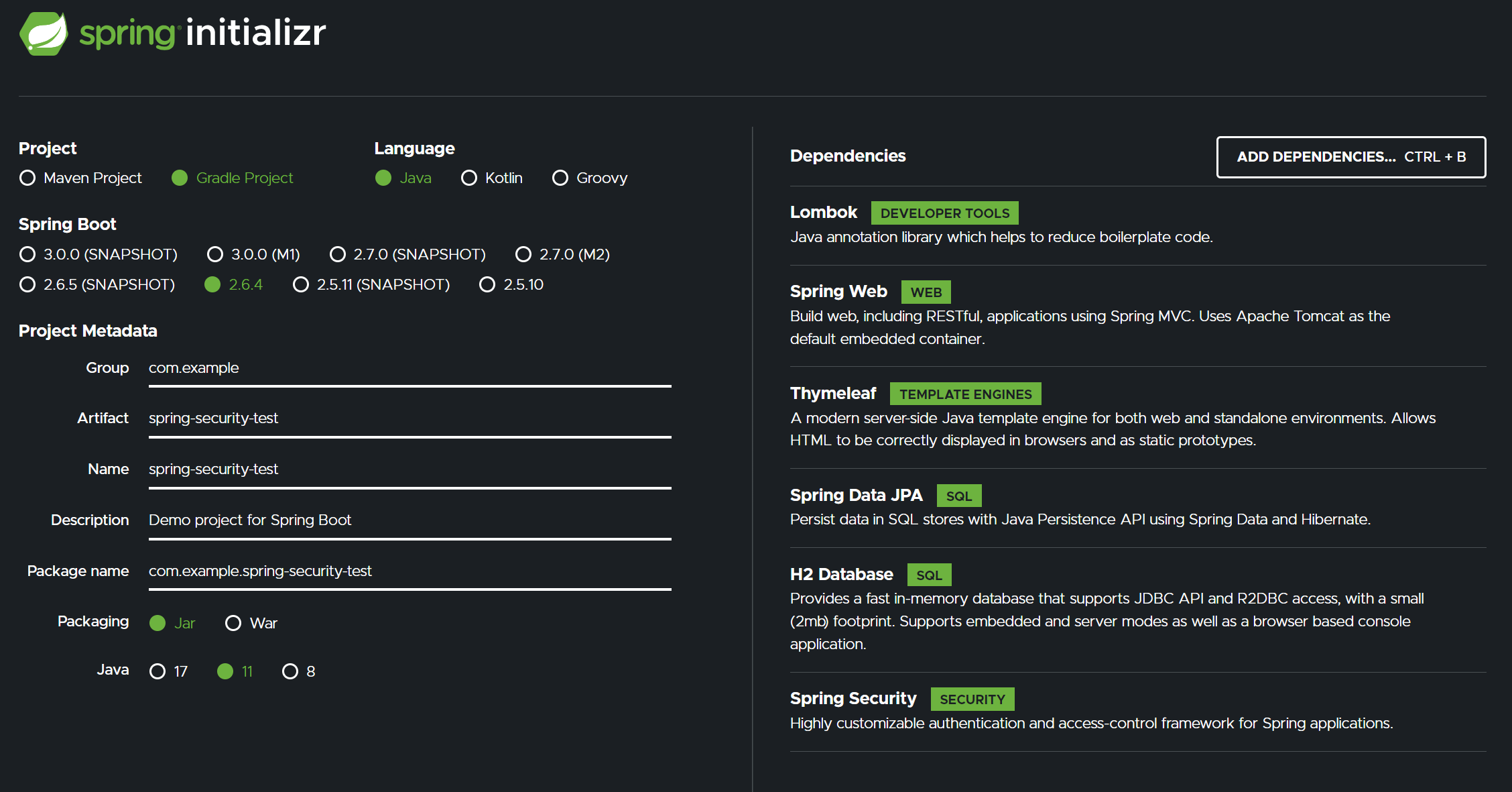
Task: Click the spring initializr title link
Action: [x=203, y=34]
